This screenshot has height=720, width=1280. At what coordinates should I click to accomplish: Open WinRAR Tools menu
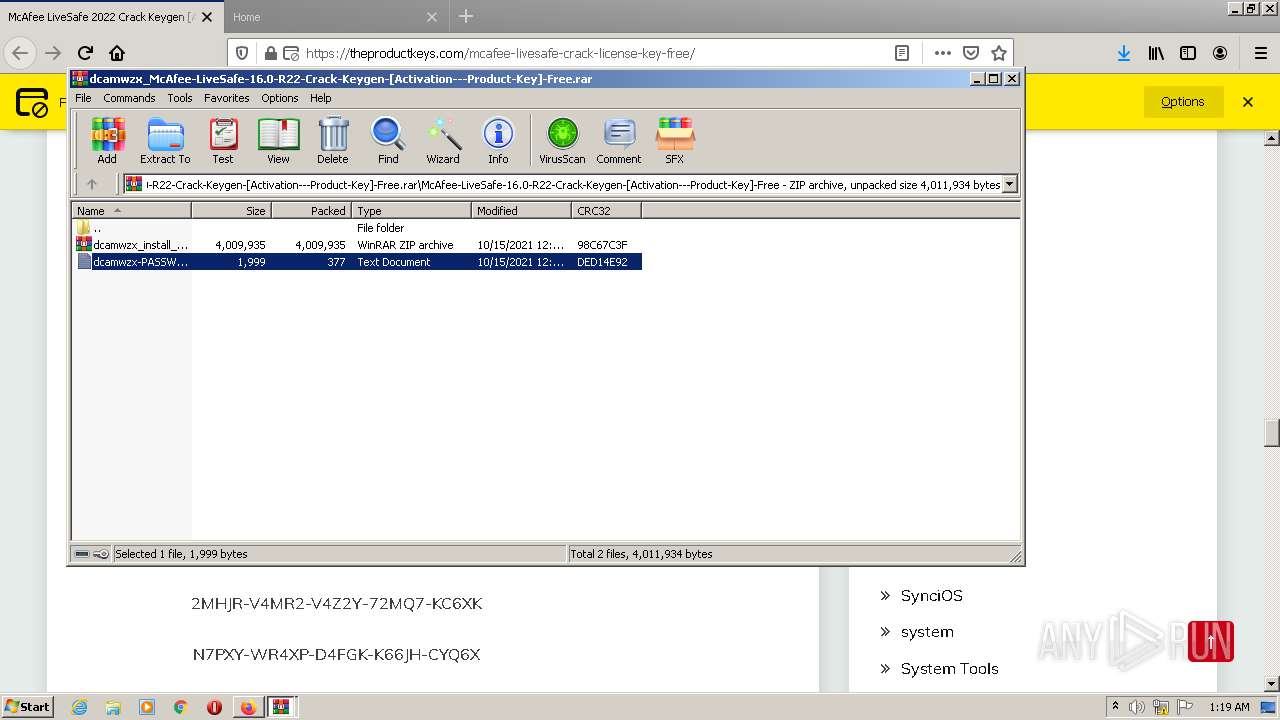tap(180, 98)
